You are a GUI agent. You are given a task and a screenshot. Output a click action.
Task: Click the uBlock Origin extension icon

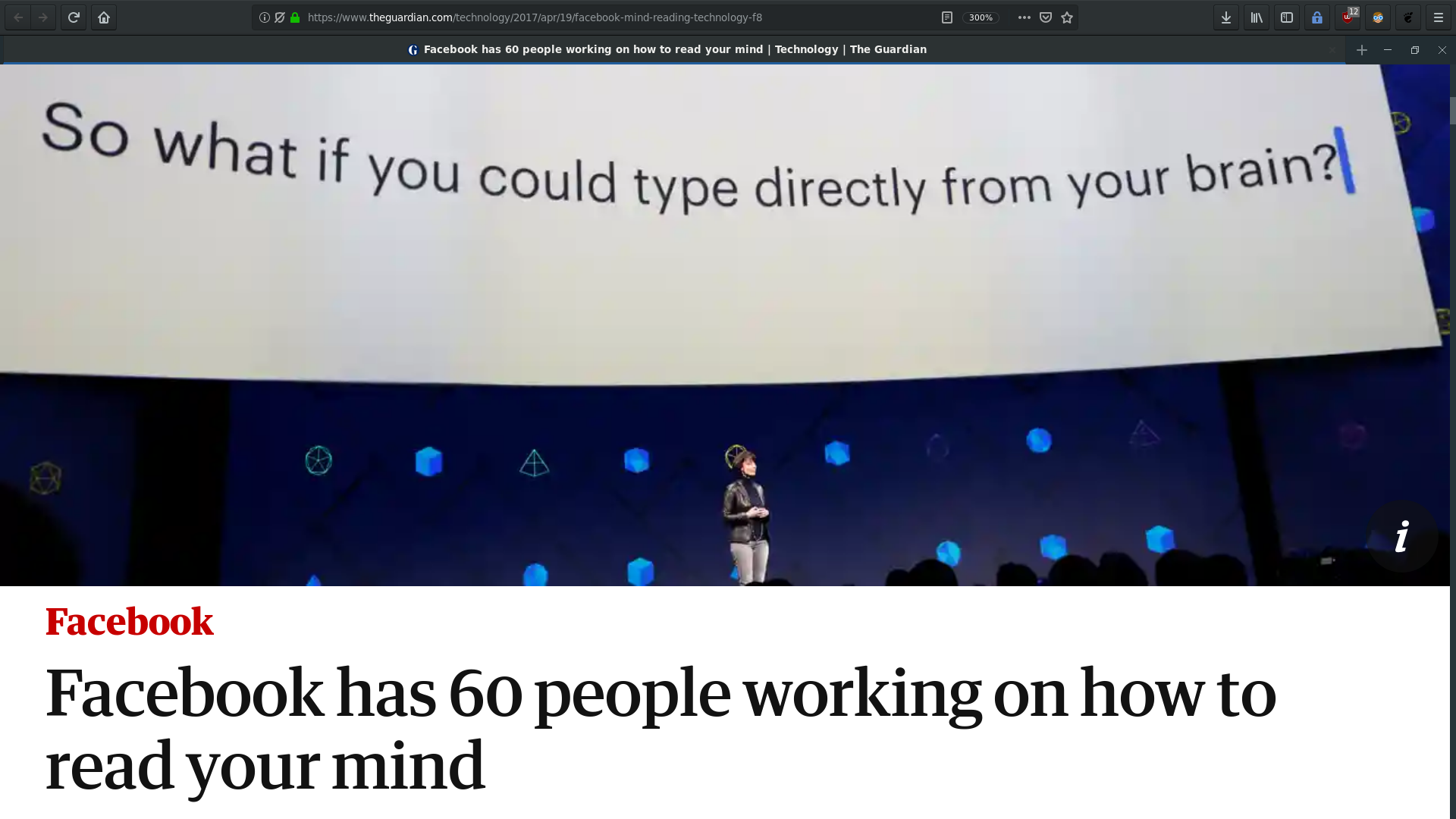[x=1348, y=17]
